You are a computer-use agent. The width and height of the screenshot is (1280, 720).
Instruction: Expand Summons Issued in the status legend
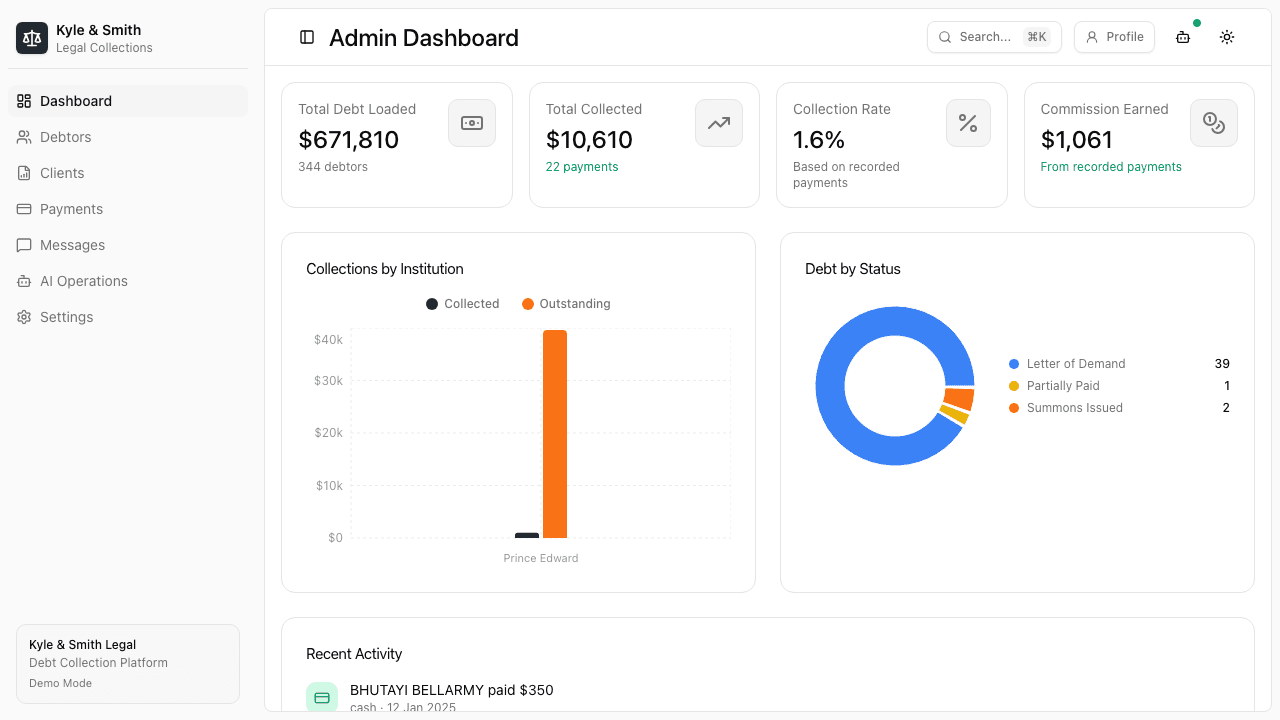[x=1074, y=407]
